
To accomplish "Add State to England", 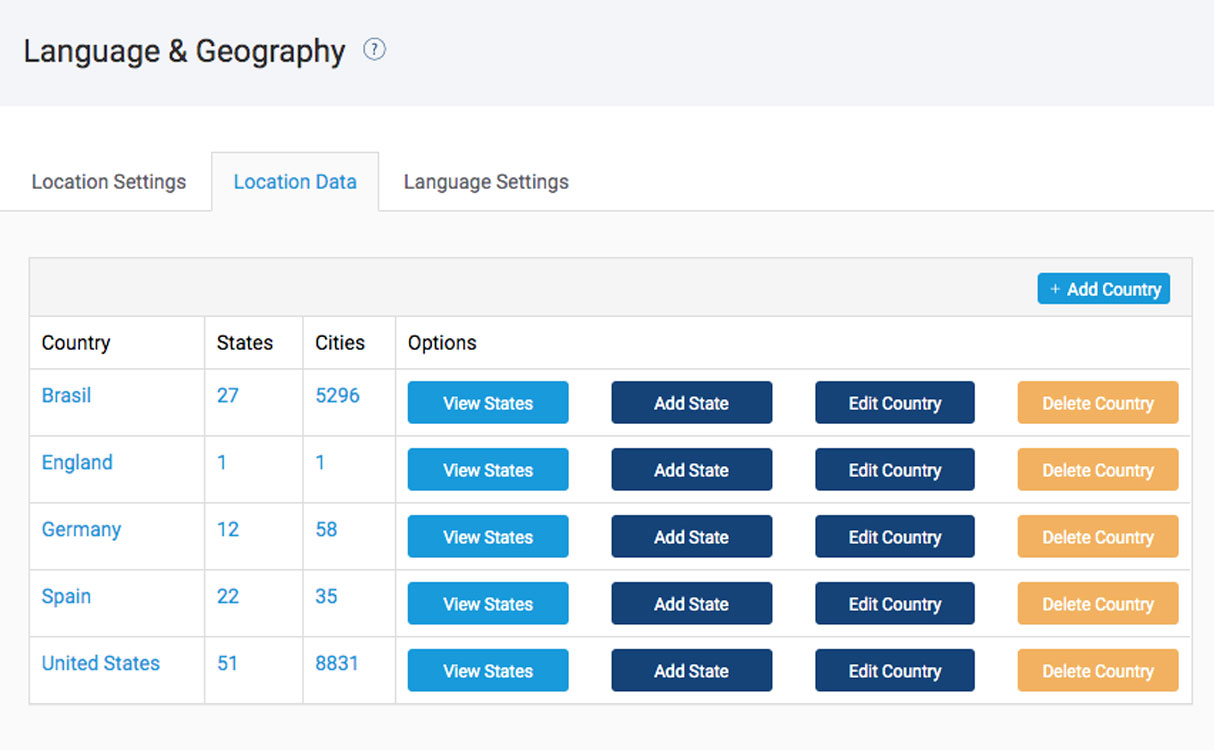I will (x=691, y=470).
